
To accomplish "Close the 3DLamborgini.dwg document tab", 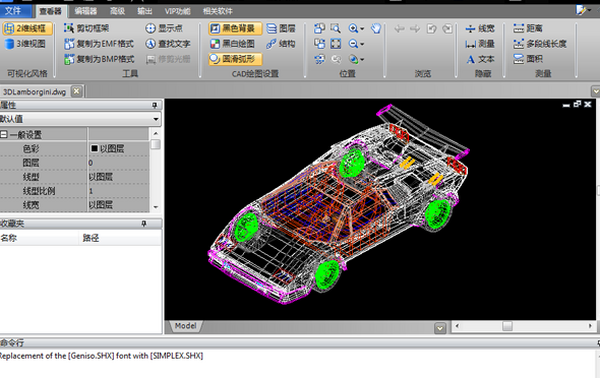I will pos(77,91).
